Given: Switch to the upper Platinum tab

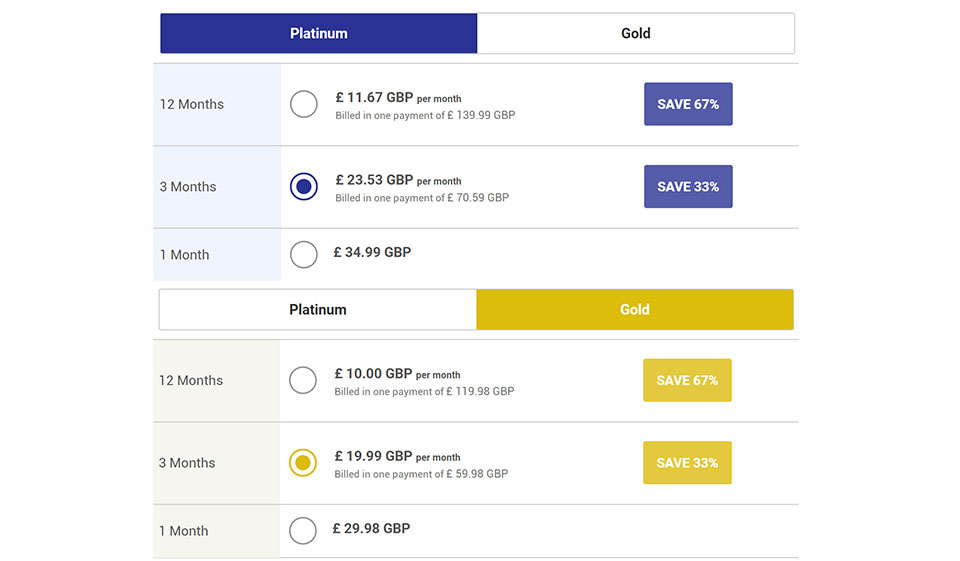Looking at the screenshot, I should pyautogui.click(x=319, y=33).
